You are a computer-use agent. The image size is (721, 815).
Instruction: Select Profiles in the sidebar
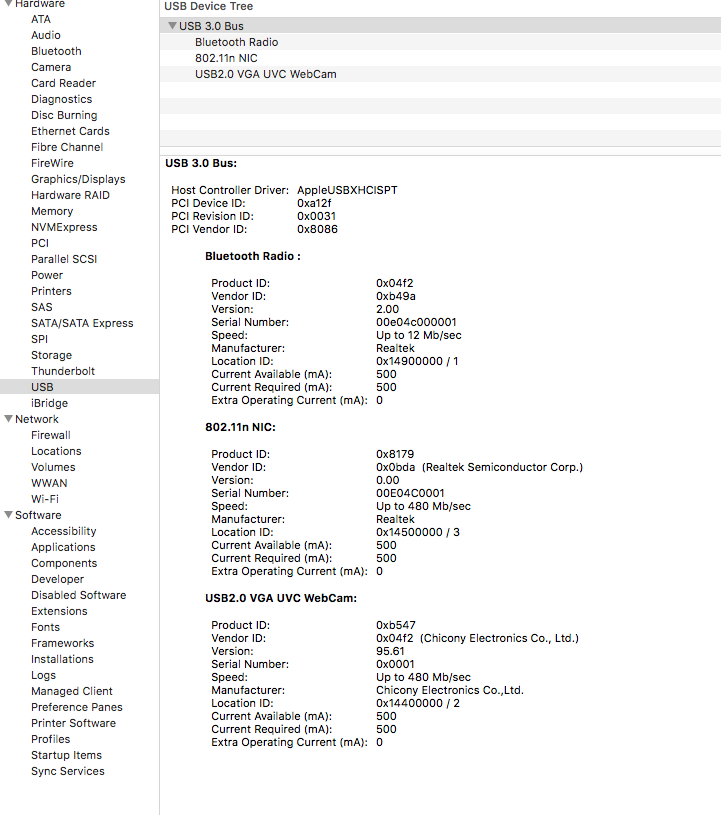50,739
